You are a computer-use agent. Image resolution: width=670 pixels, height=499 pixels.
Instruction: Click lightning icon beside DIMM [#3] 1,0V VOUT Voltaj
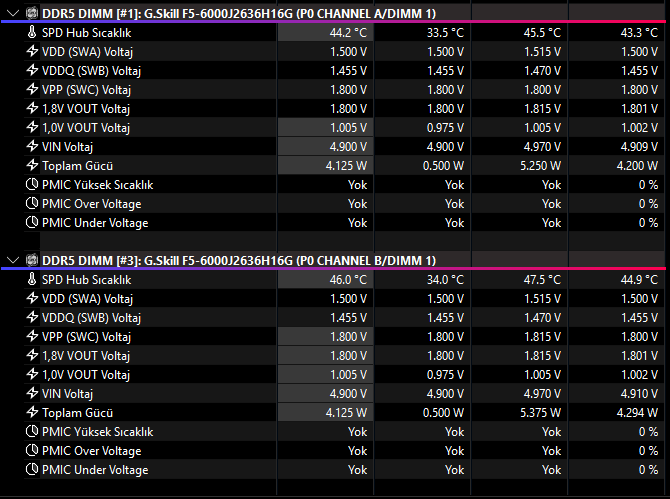(32, 374)
